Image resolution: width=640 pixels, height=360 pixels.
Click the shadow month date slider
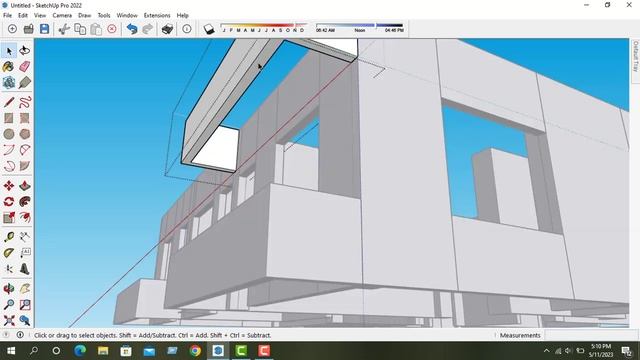(263, 25)
